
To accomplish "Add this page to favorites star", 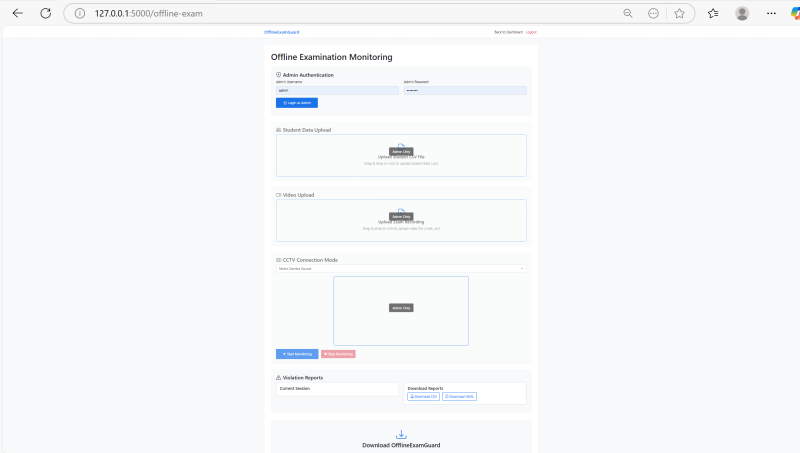I will click(x=679, y=13).
